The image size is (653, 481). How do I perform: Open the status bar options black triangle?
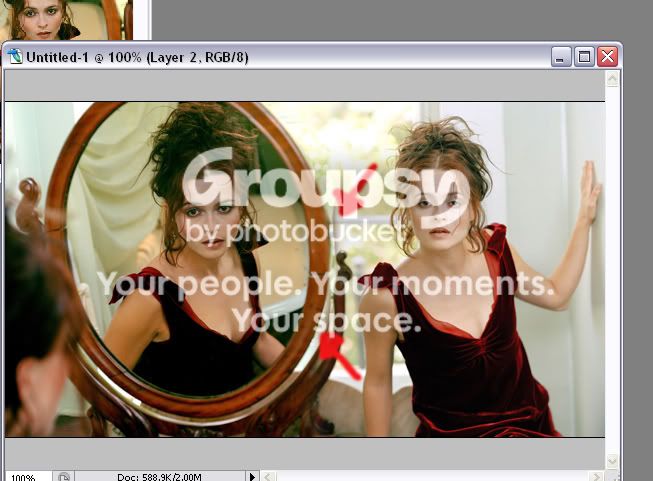pos(252,476)
